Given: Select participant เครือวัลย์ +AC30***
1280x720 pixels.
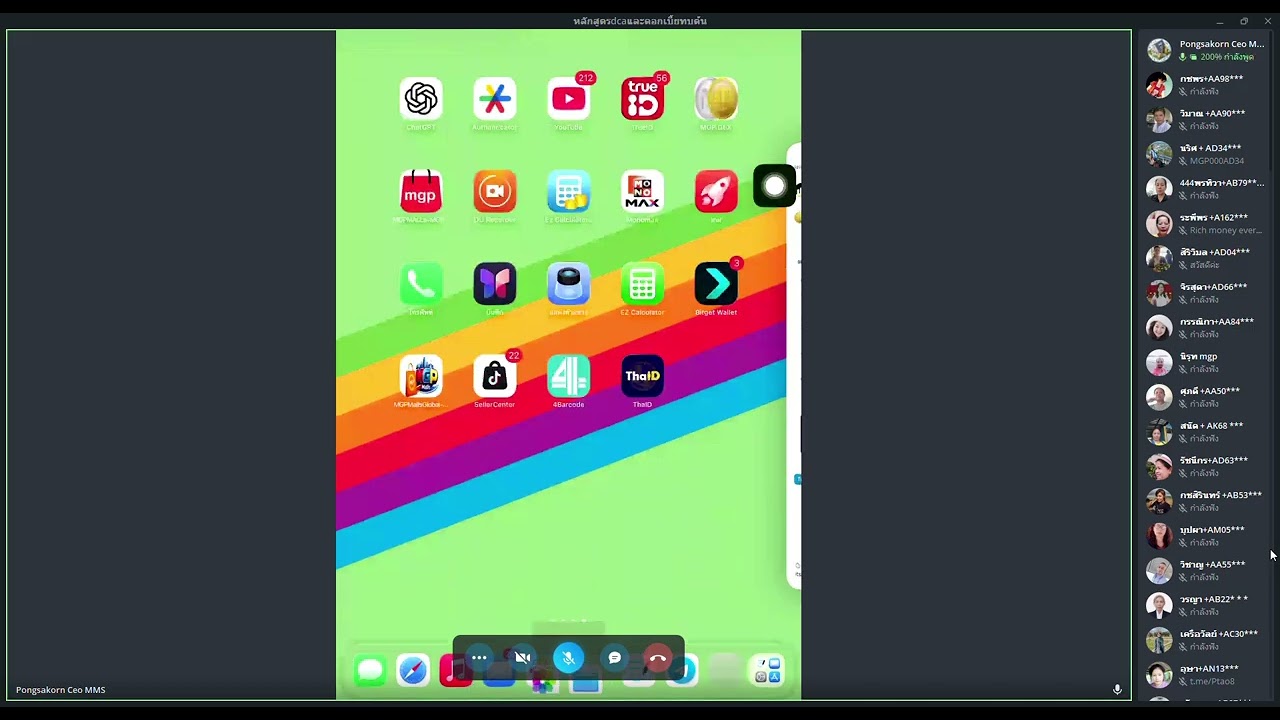Looking at the screenshot, I should 1206,640.
